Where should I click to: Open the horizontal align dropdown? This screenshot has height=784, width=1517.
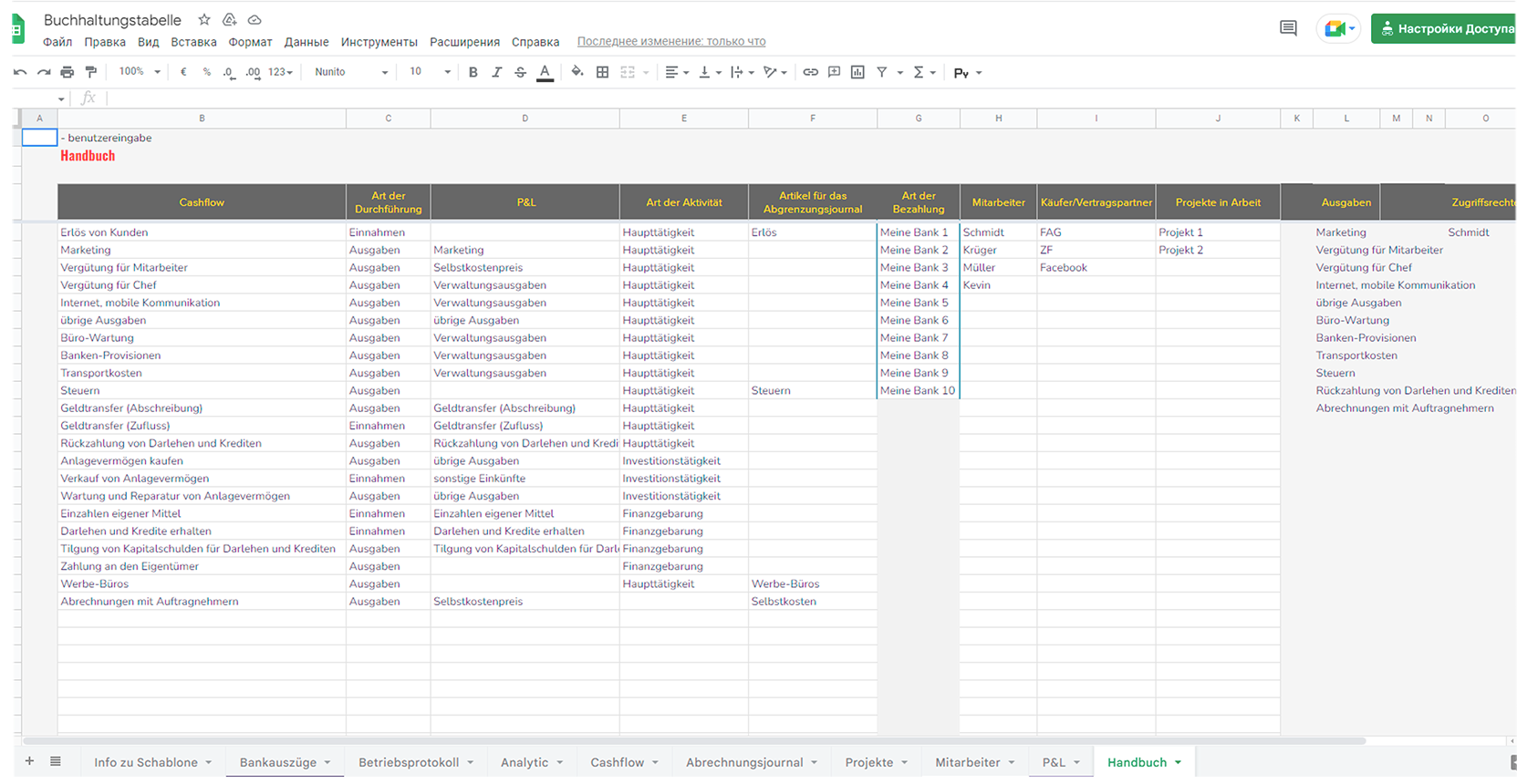point(677,72)
